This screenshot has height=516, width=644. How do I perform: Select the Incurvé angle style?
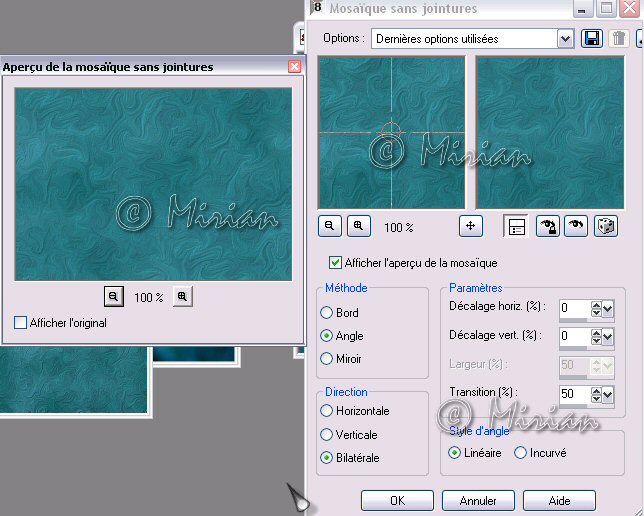[521, 453]
